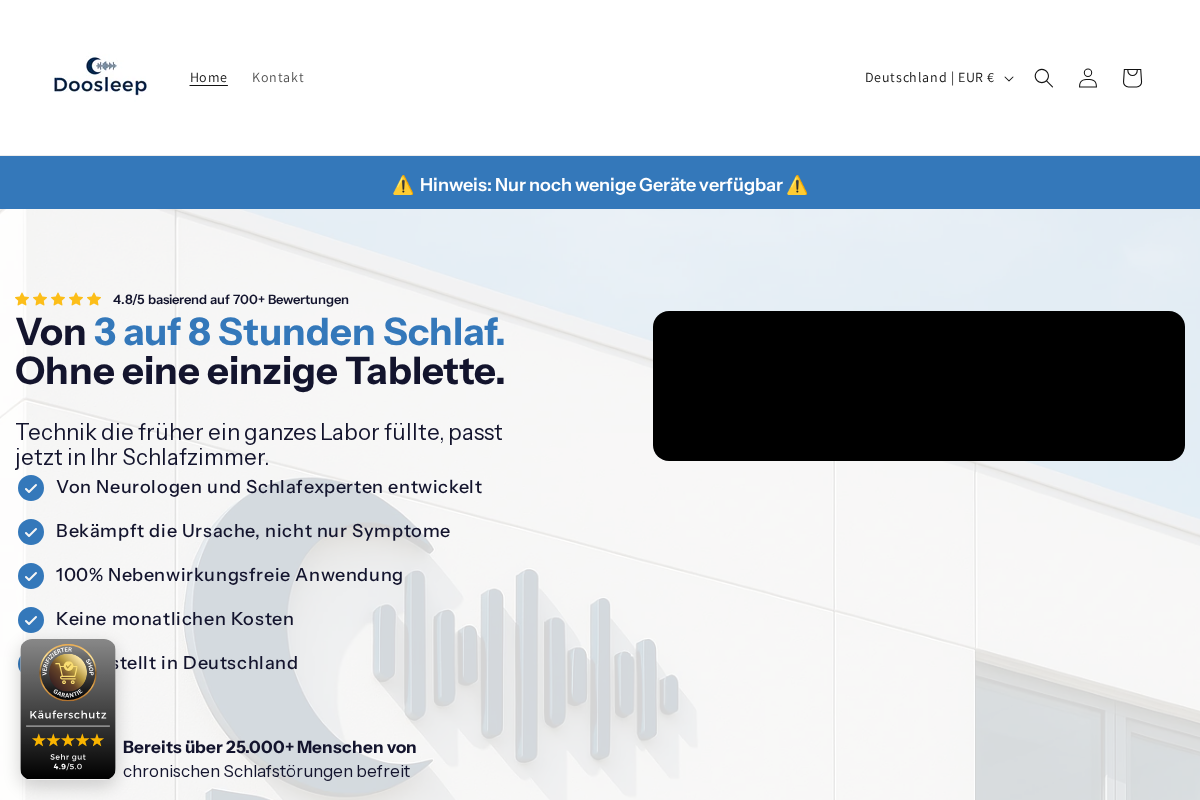Open the Käuferschutz guarantee badge
The width and height of the screenshot is (1200, 800).
click(x=68, y=709)
